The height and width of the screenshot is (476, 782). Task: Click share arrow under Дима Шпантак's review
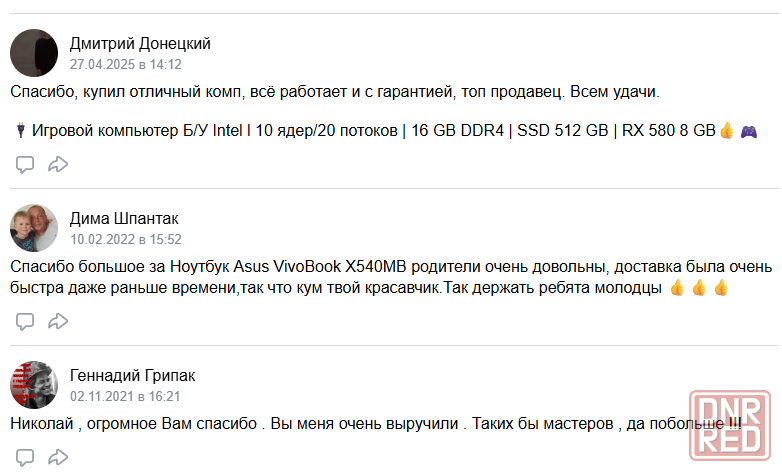[58, 321]
